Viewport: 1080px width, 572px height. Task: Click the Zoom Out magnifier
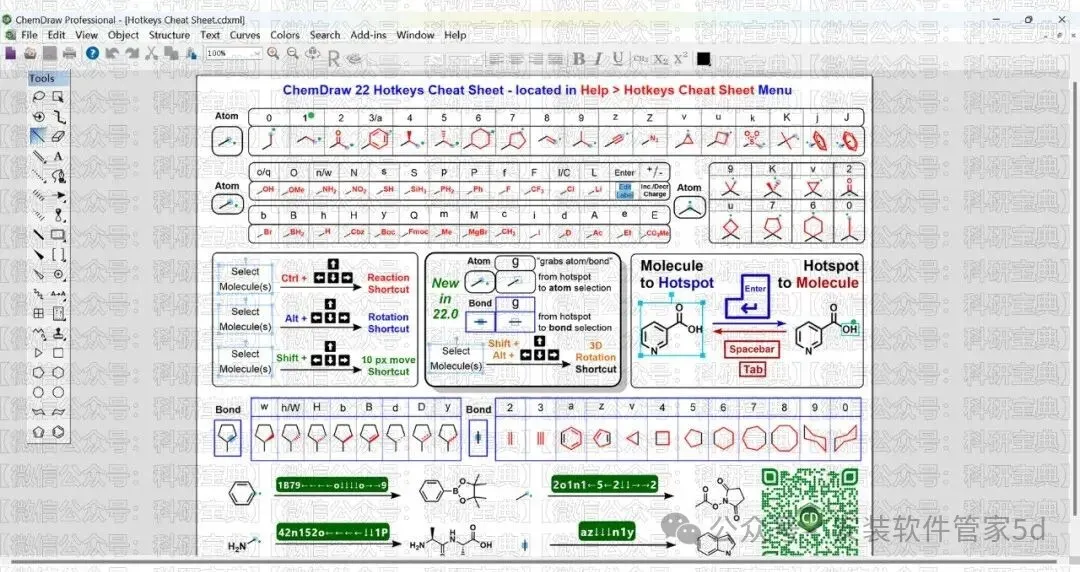293,53
